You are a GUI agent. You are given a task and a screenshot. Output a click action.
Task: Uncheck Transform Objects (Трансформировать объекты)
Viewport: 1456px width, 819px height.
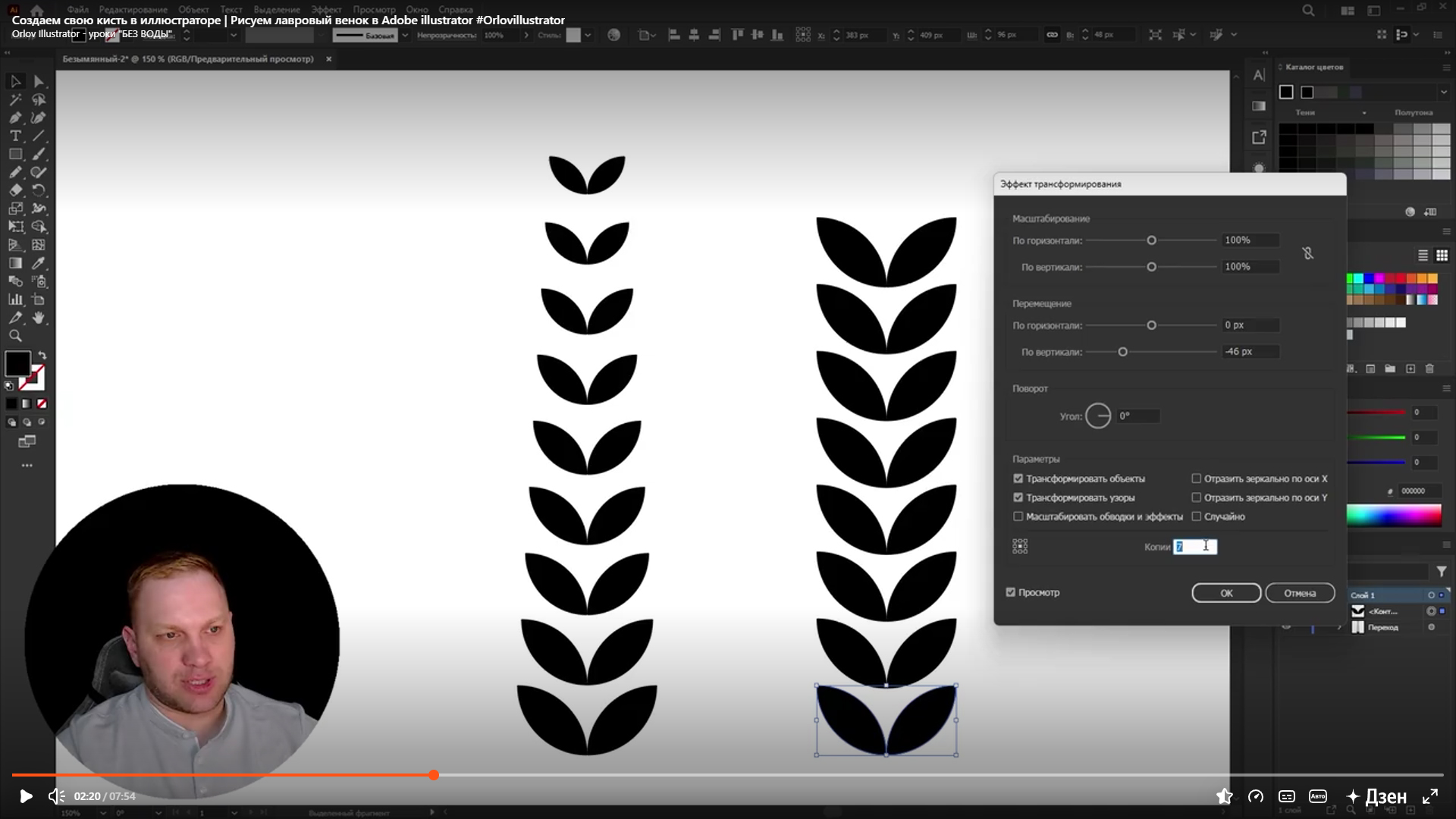tap(1018, 479)
